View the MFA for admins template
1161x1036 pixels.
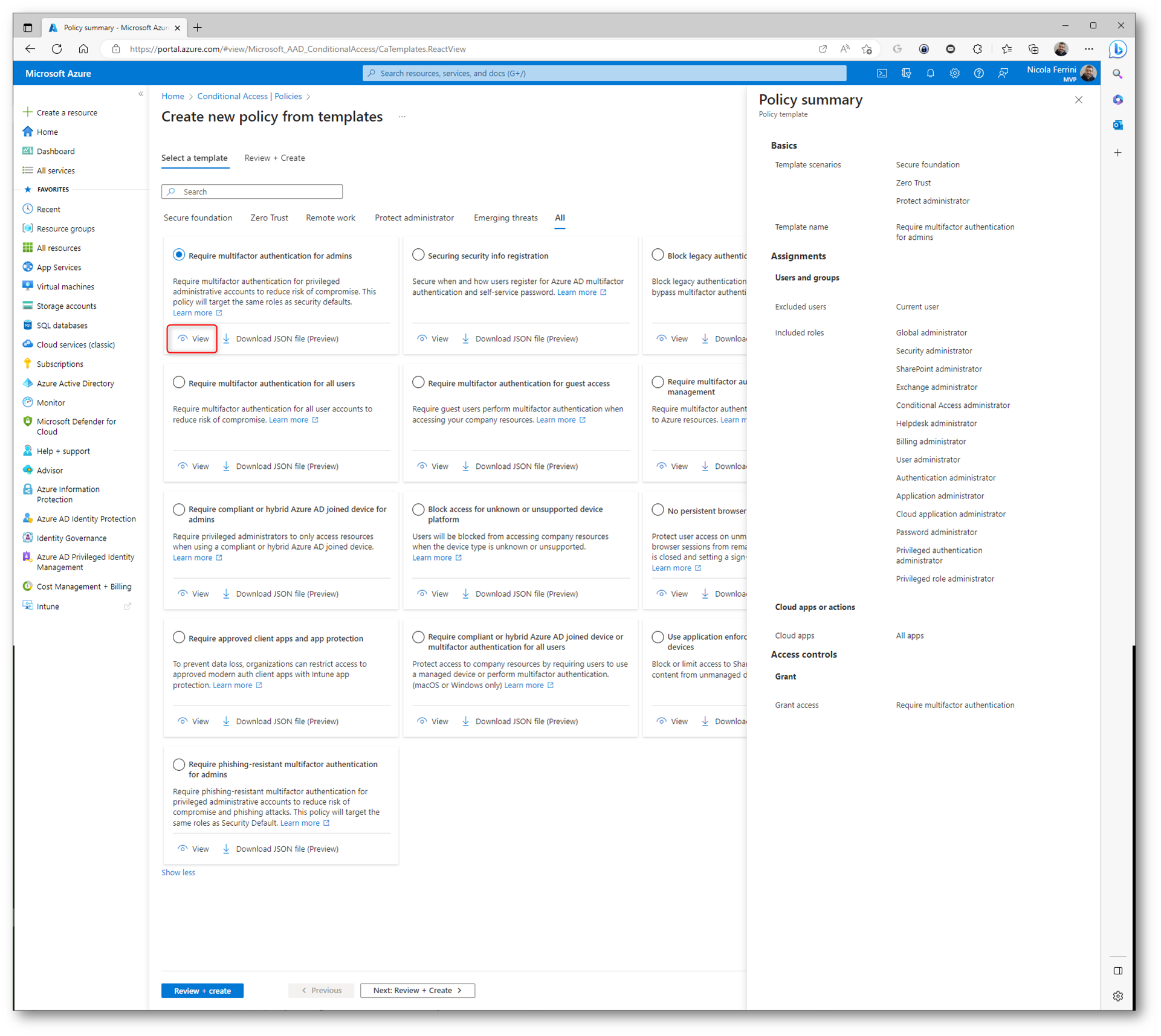tap(193, 339)
